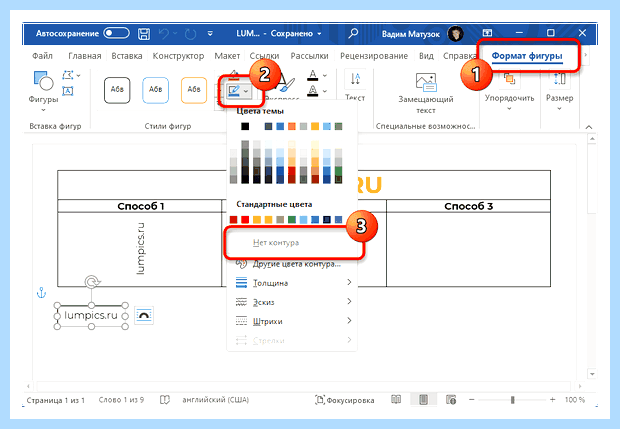Click английский (США) language indicator
This screenshot has height=429, width=620.
[215, 400]
